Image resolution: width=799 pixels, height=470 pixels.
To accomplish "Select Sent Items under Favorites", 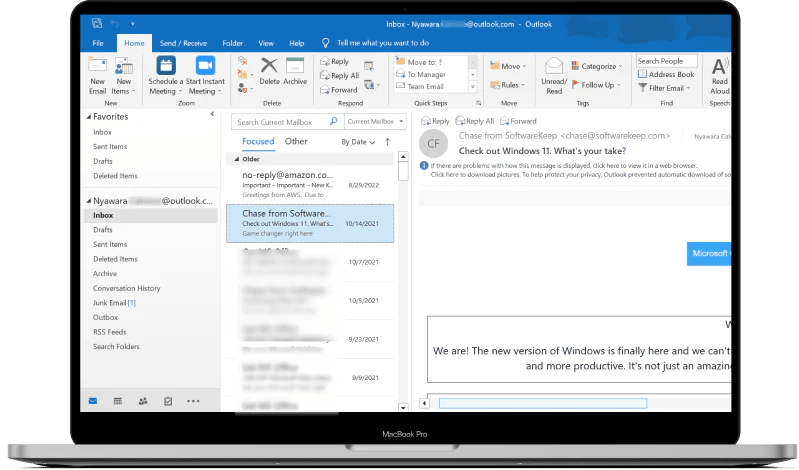I will pos(110,146).
